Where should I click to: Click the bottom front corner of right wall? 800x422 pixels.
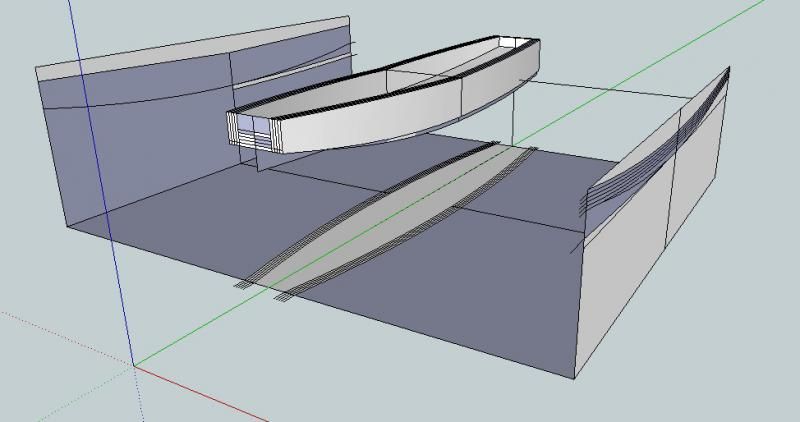click(577, 379)
